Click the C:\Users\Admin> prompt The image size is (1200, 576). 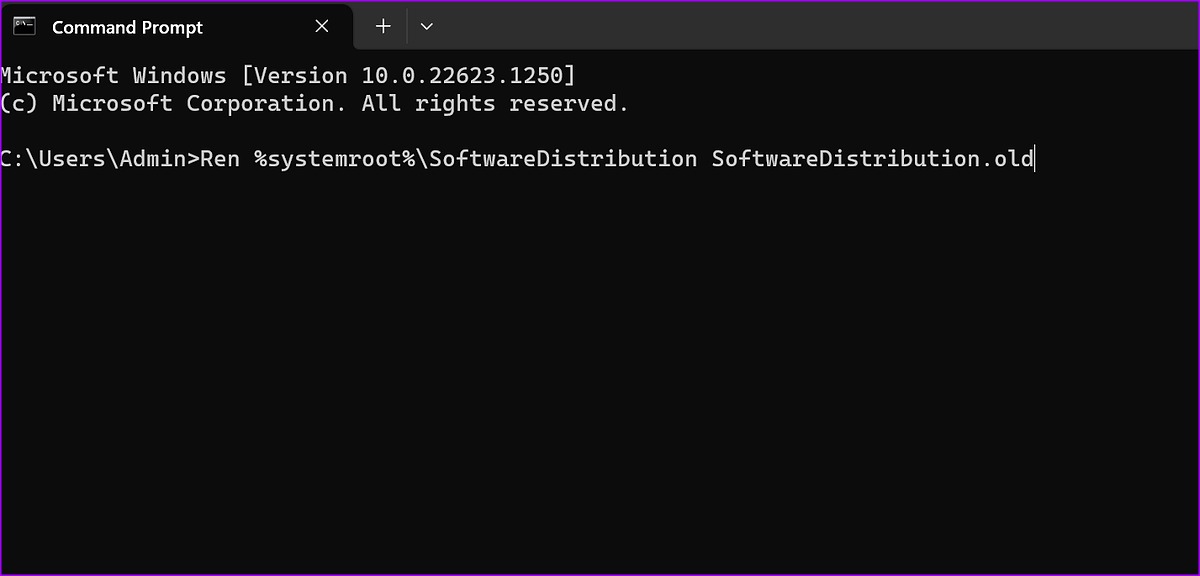pos(100,158)
